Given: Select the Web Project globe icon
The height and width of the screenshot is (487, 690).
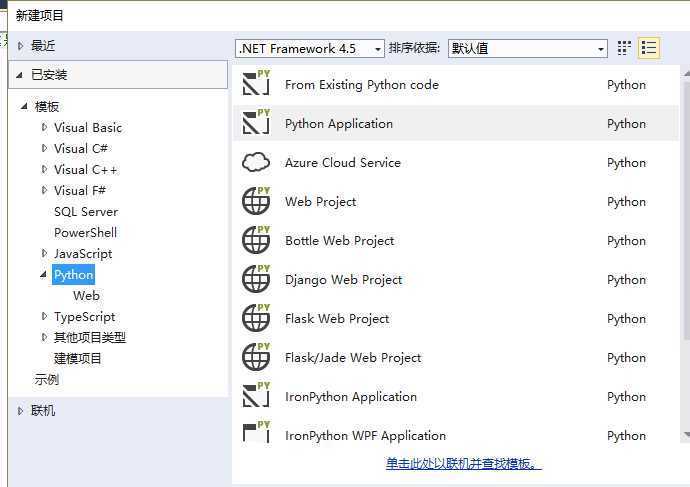Looking at the screenshot, I should [x=257, y=201].
